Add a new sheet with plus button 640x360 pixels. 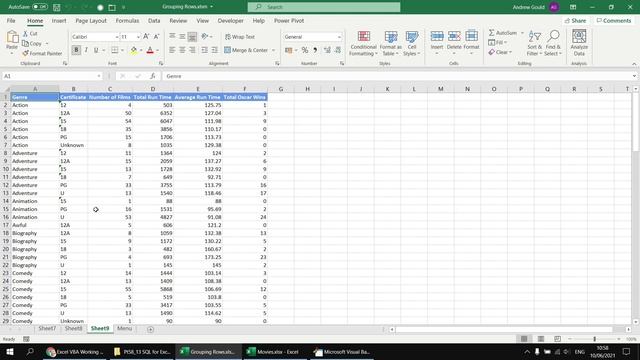pyautogui.click(x=150, y=329)
